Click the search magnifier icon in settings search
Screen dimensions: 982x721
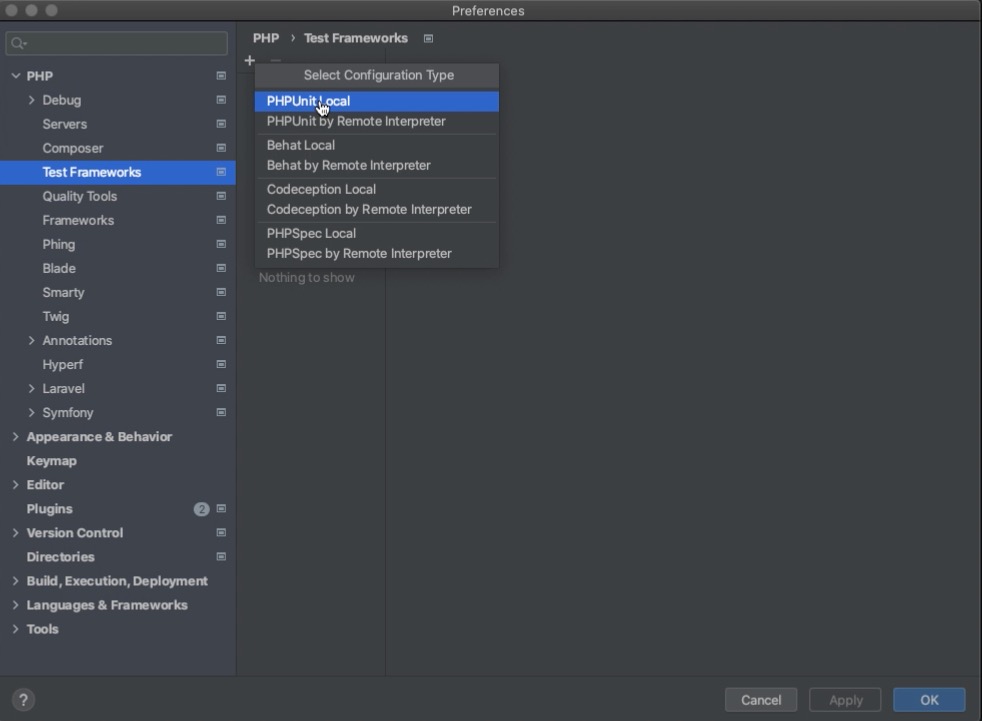click(x=18, y=43)
